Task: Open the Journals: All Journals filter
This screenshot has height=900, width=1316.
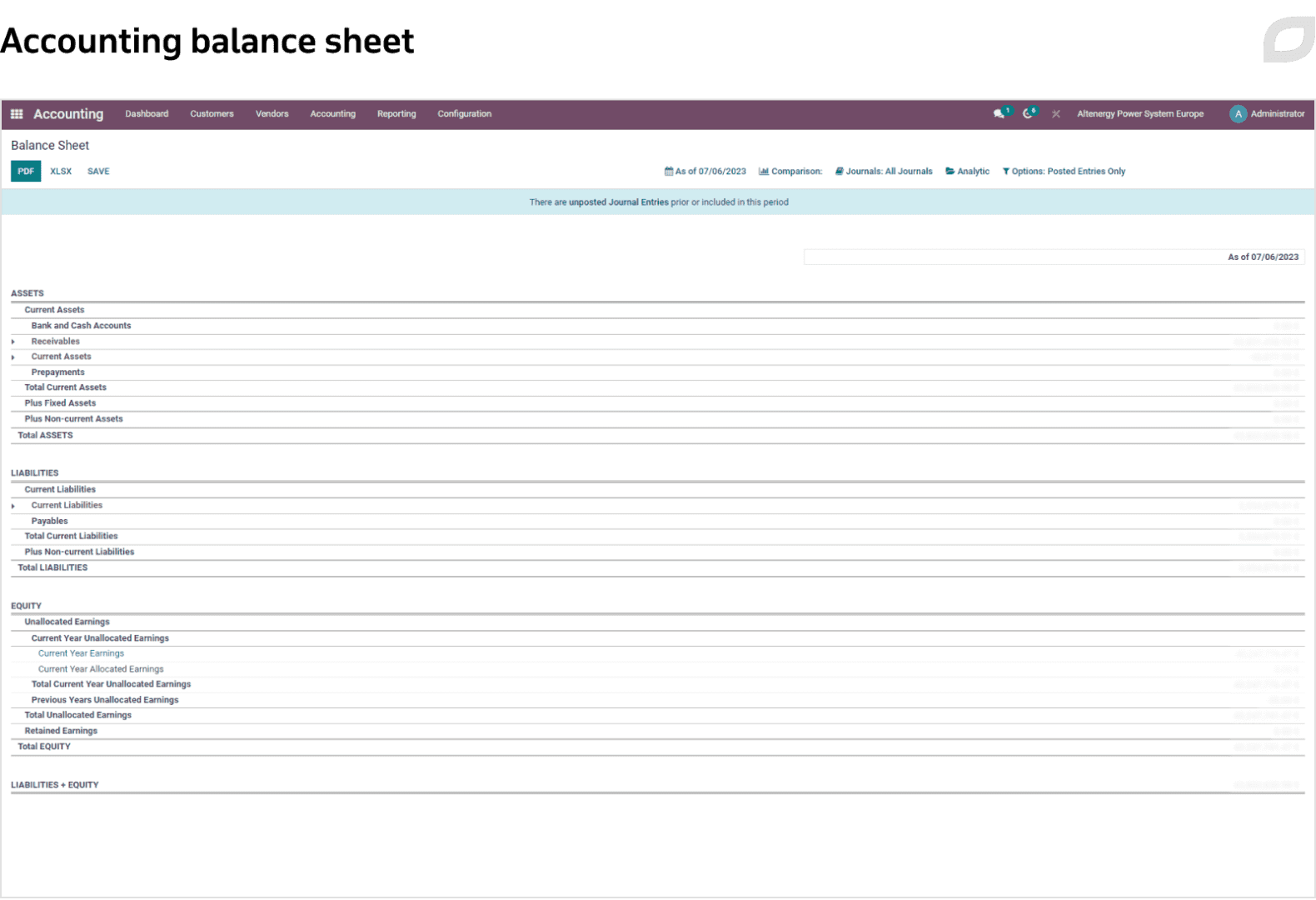Action: click(884, 172)
